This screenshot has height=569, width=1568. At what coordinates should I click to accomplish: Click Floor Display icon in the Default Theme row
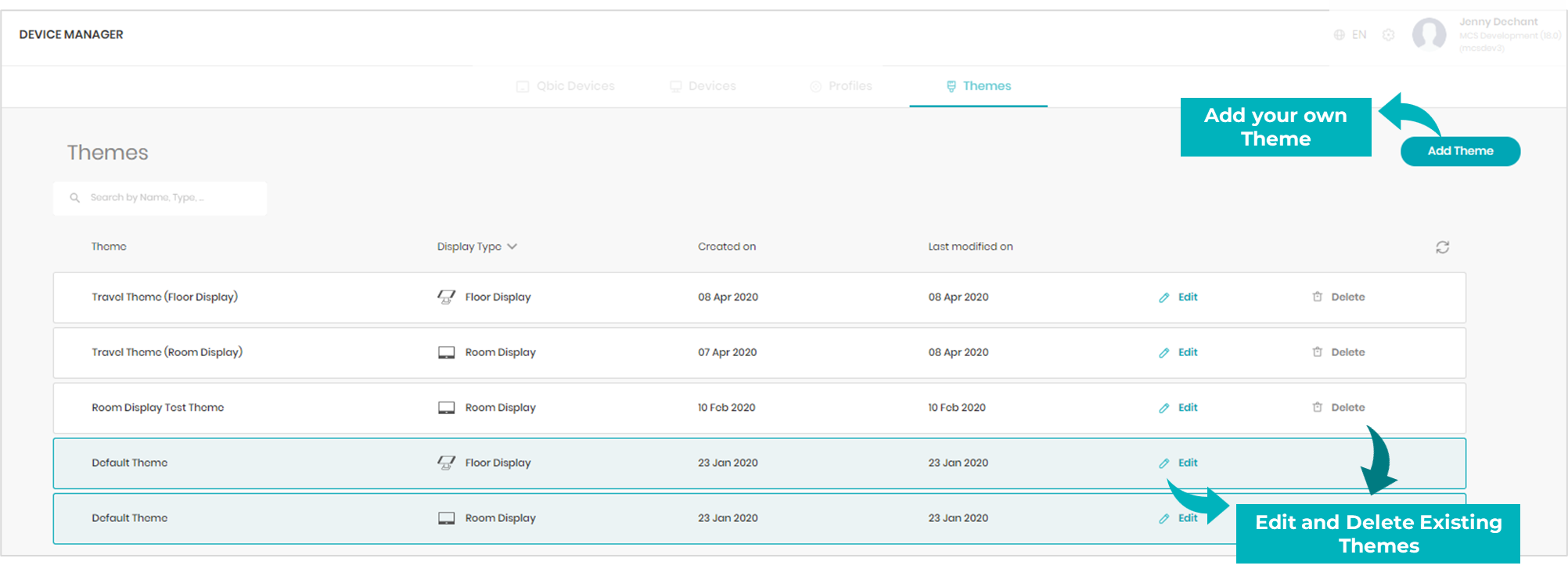[446, 463]
